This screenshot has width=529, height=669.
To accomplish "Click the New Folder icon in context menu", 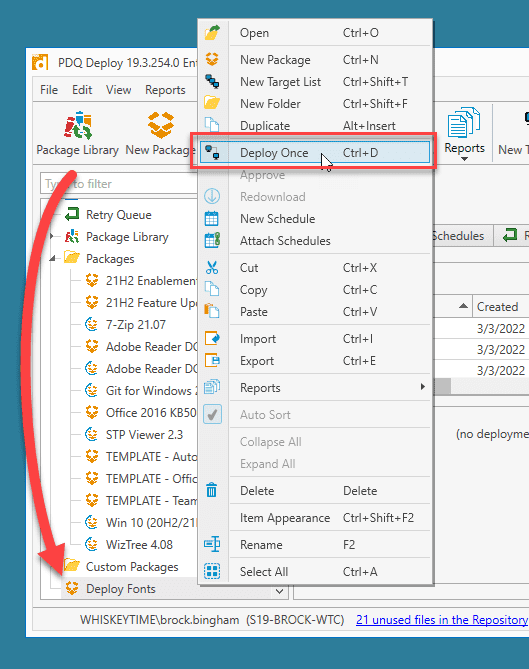I will (x=212, y=103).
